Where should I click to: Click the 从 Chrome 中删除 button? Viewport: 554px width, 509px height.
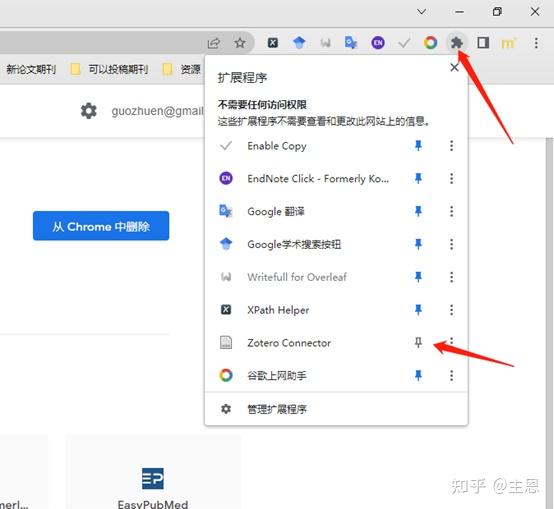[x=101, y=226]
